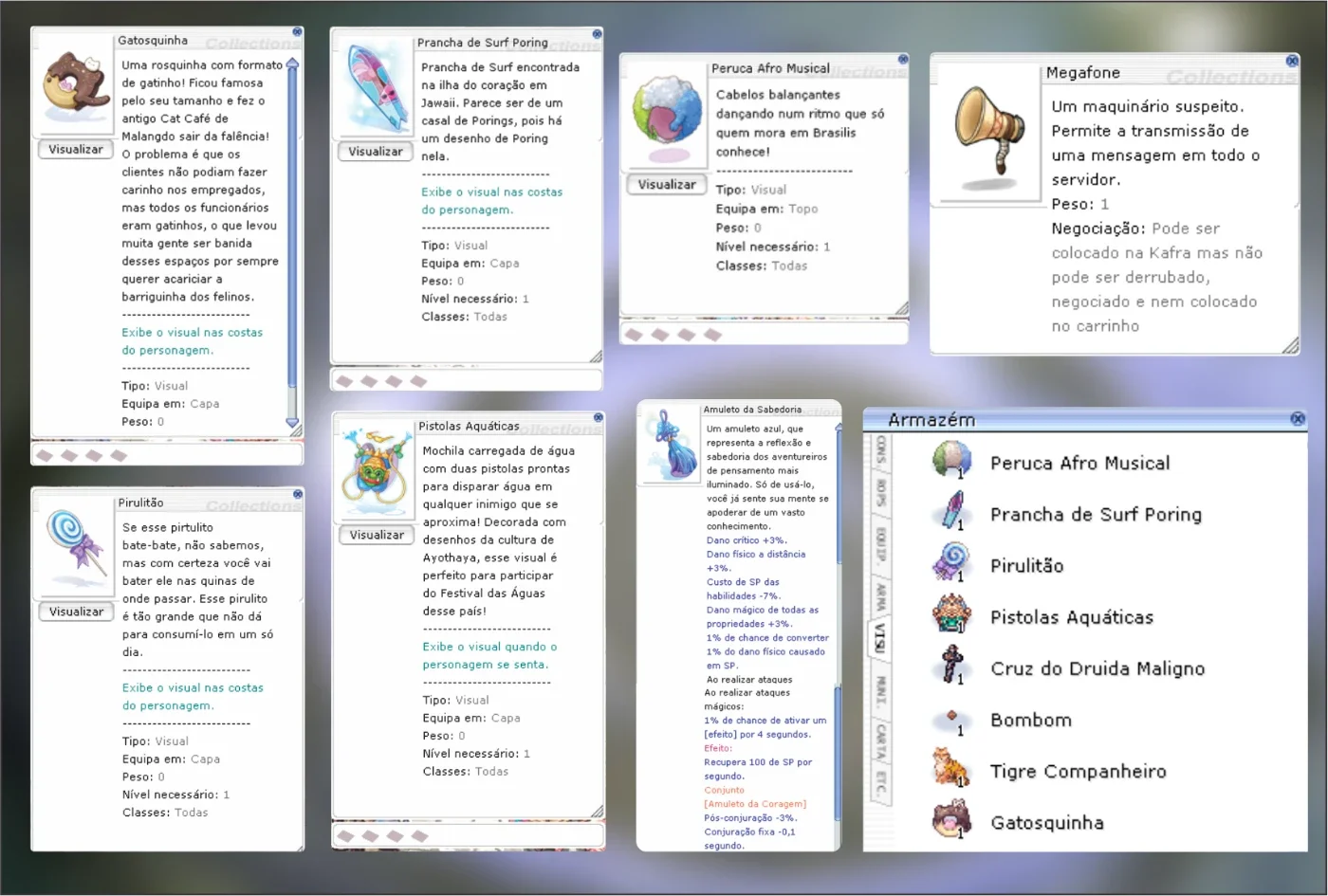The height and width of the screenshot is (896, 1328).
Task: Click scroll-down arrow in Gatosquinha description
Action: tap(292, 423)
